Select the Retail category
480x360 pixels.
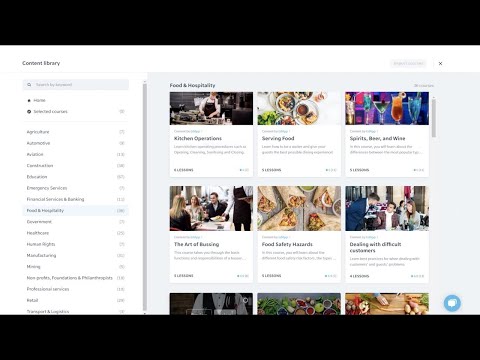point(75,300)
